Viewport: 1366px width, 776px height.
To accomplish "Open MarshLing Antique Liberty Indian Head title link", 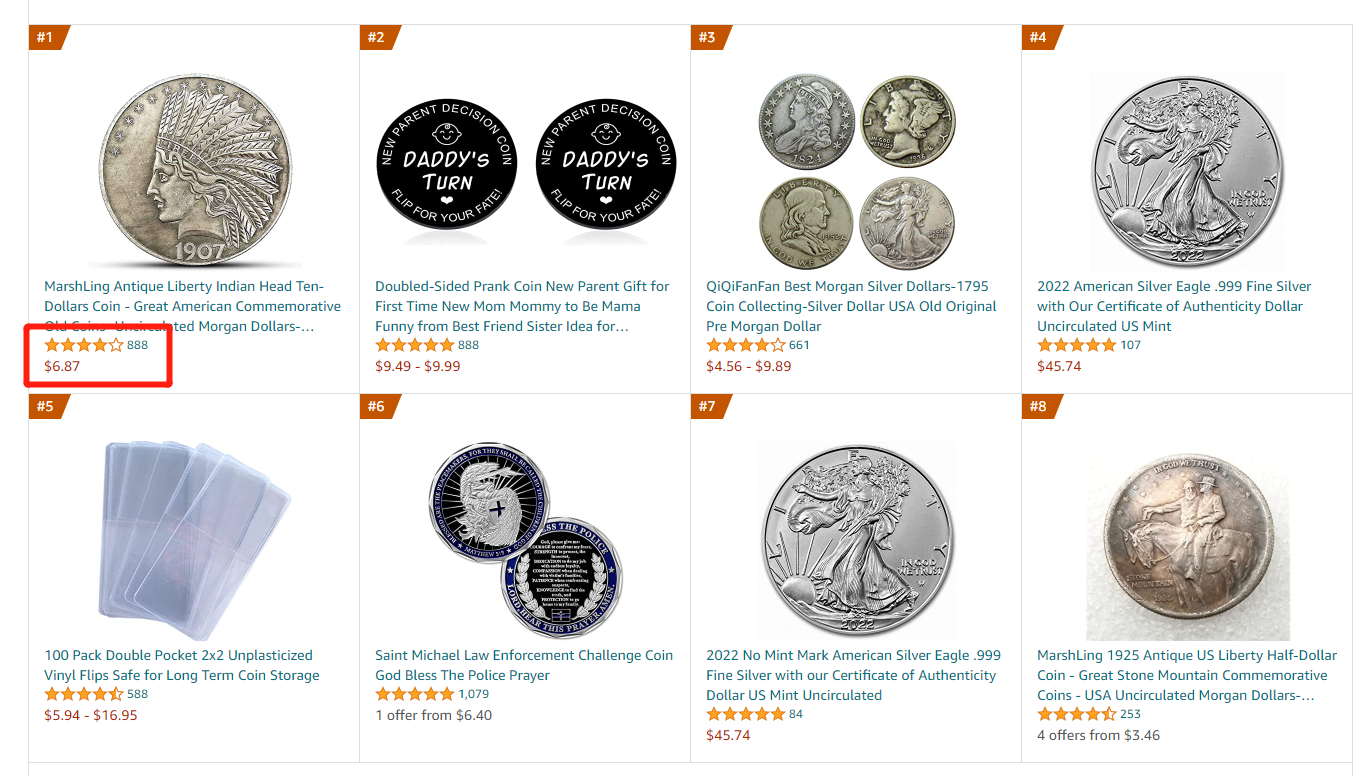I will click(192, 306).
